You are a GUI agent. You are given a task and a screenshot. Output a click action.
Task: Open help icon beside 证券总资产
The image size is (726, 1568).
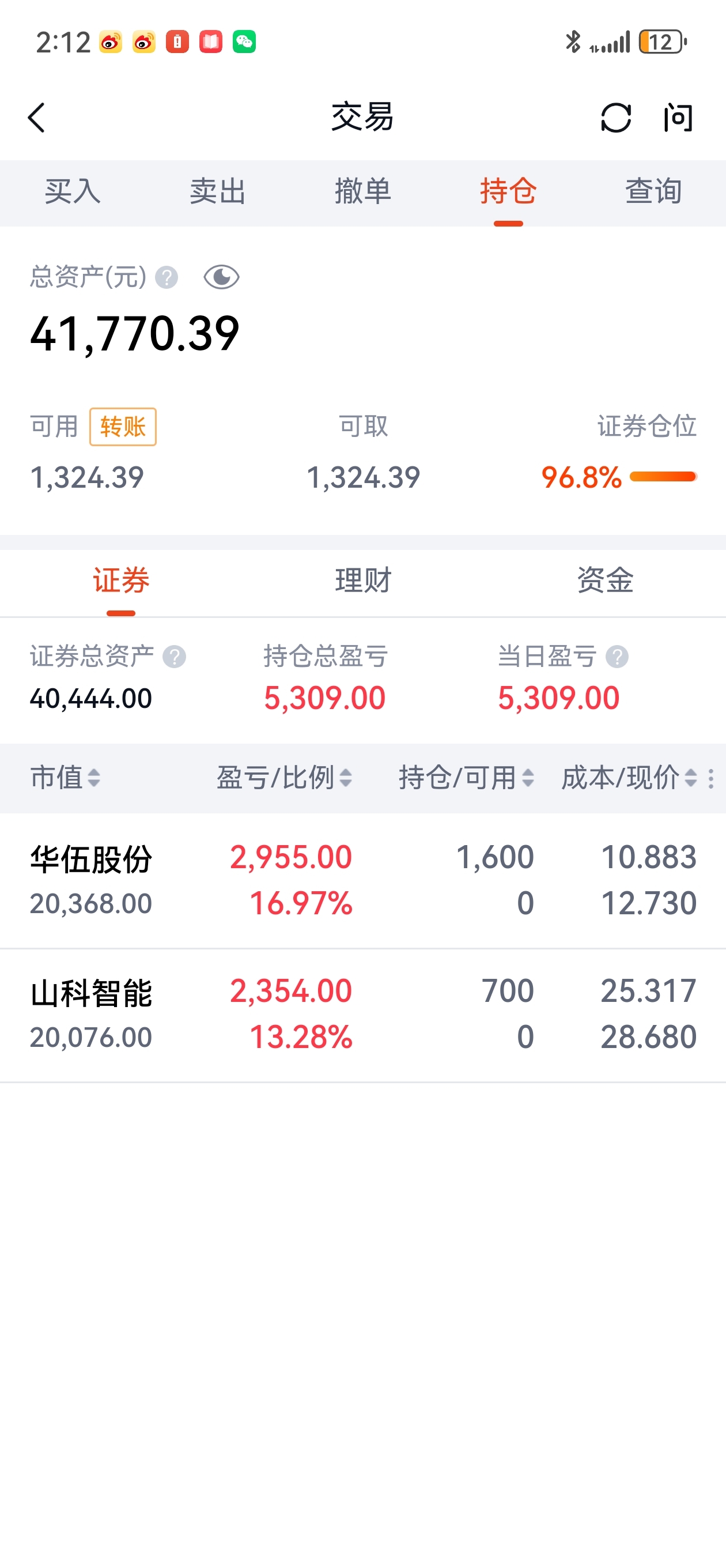click(174, 657)
